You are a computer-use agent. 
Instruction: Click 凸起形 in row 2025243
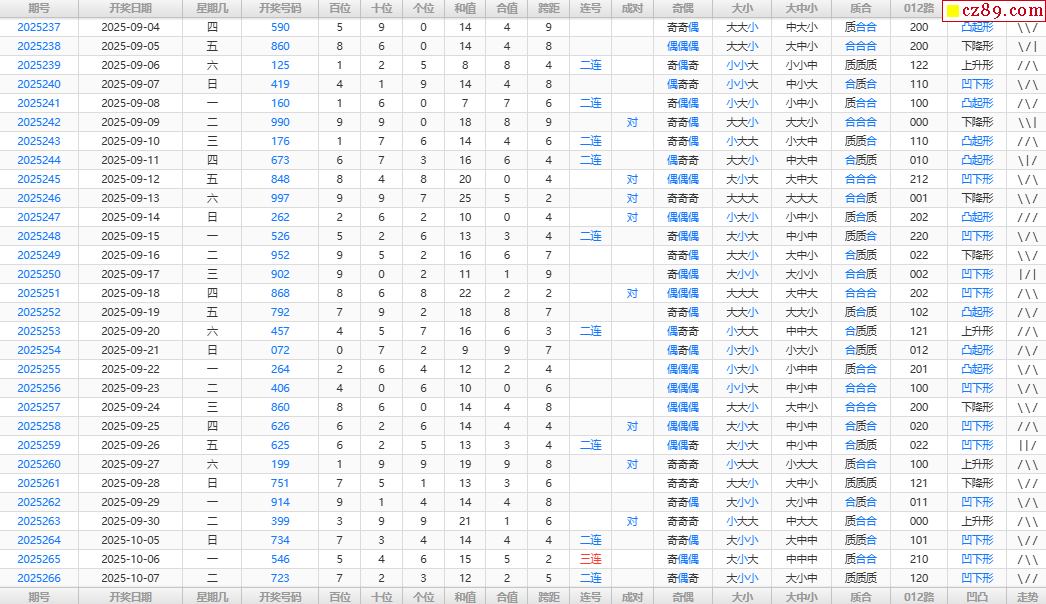(977, 141)
